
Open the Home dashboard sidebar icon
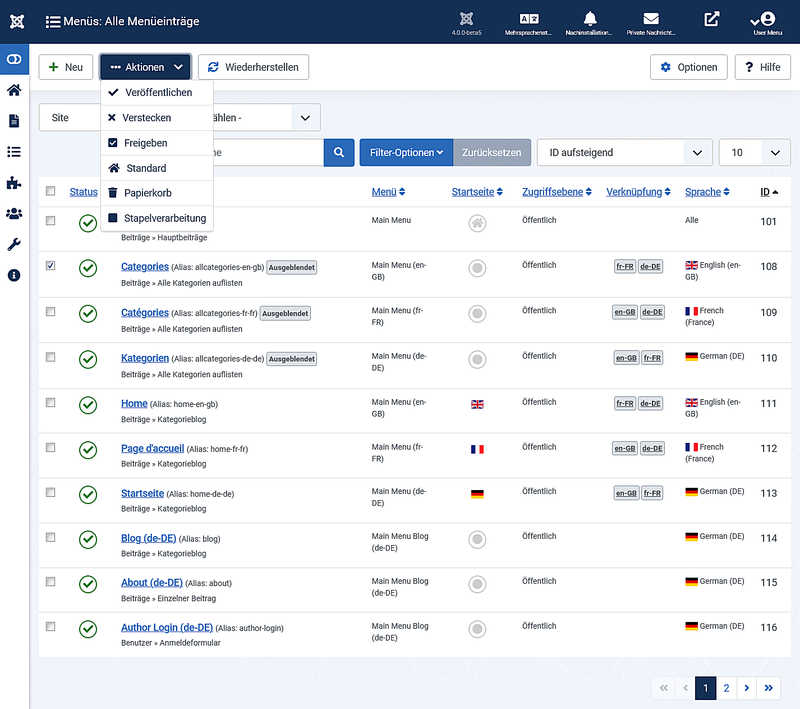[x=14, y=90]
